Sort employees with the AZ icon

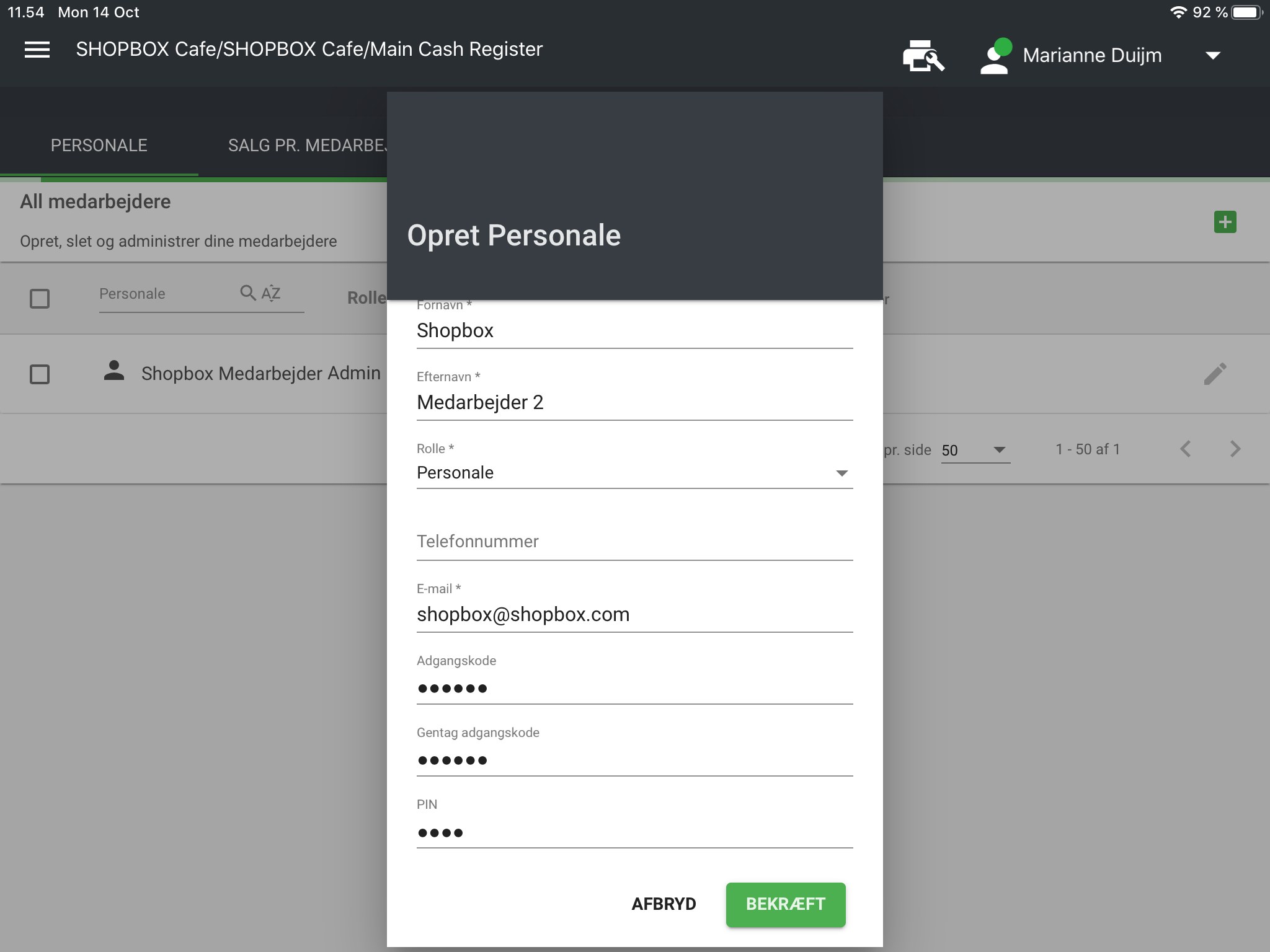pos(271,293)
